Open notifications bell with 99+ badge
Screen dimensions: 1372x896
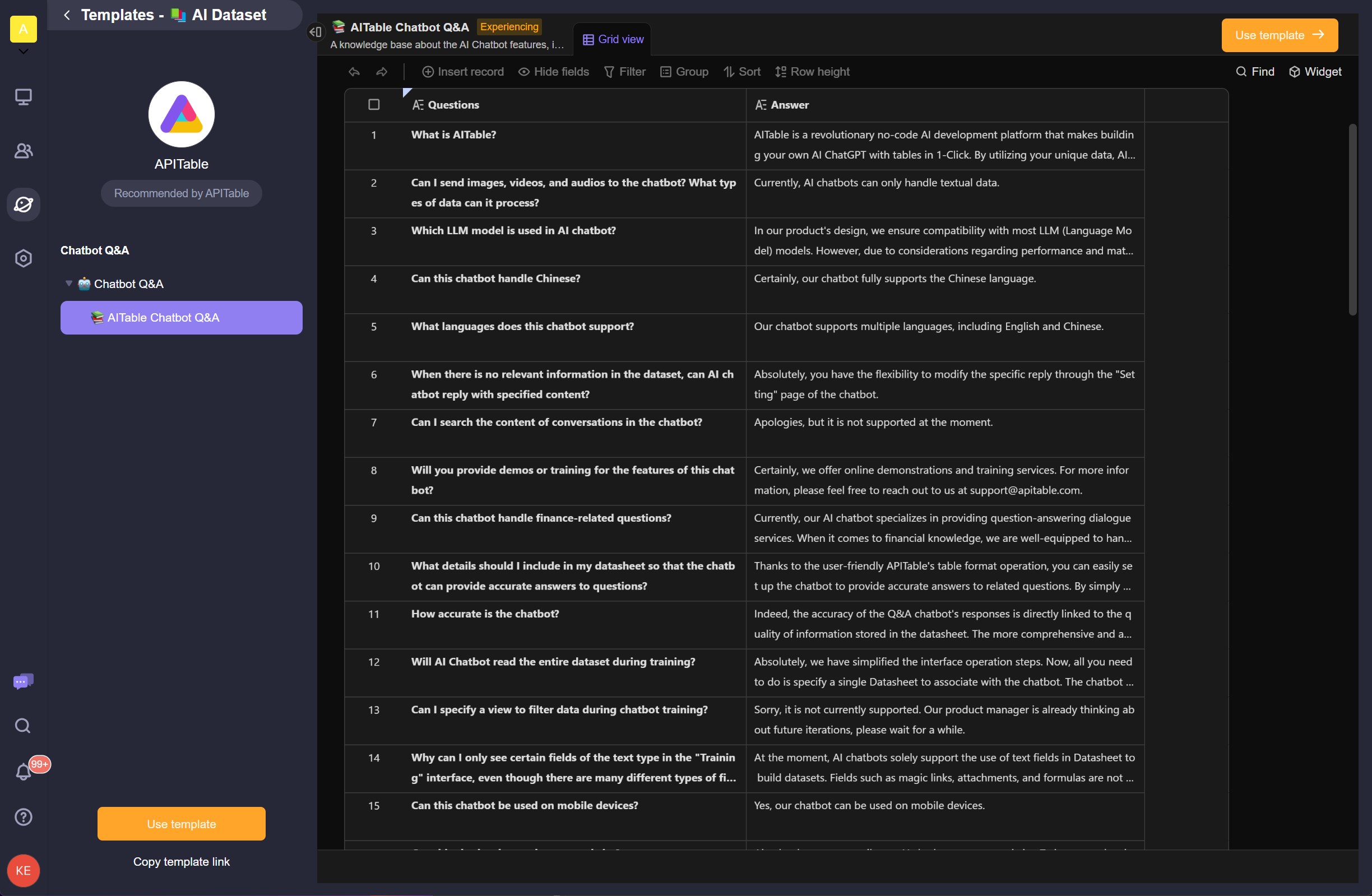tap(24, 772)
